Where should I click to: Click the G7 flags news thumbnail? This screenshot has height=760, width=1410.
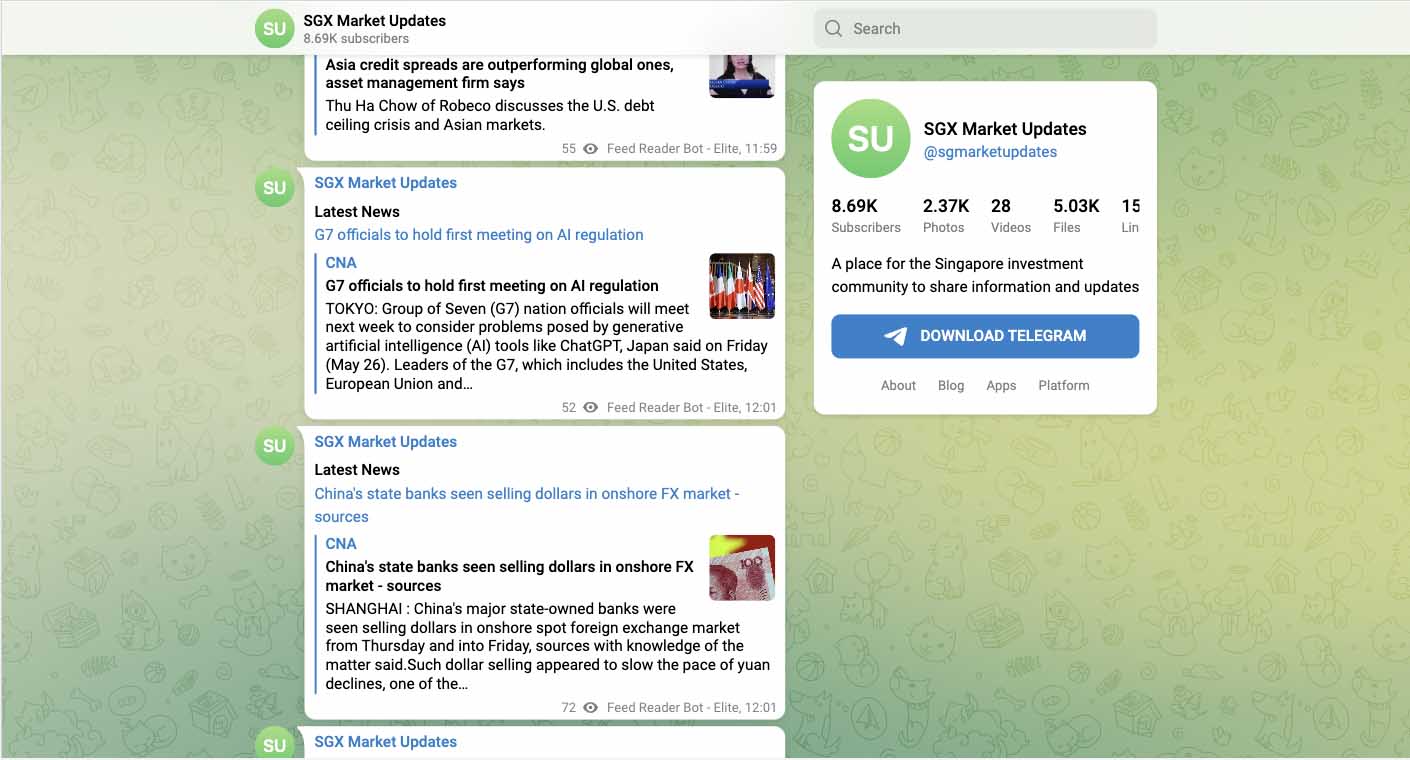(742, 286)
